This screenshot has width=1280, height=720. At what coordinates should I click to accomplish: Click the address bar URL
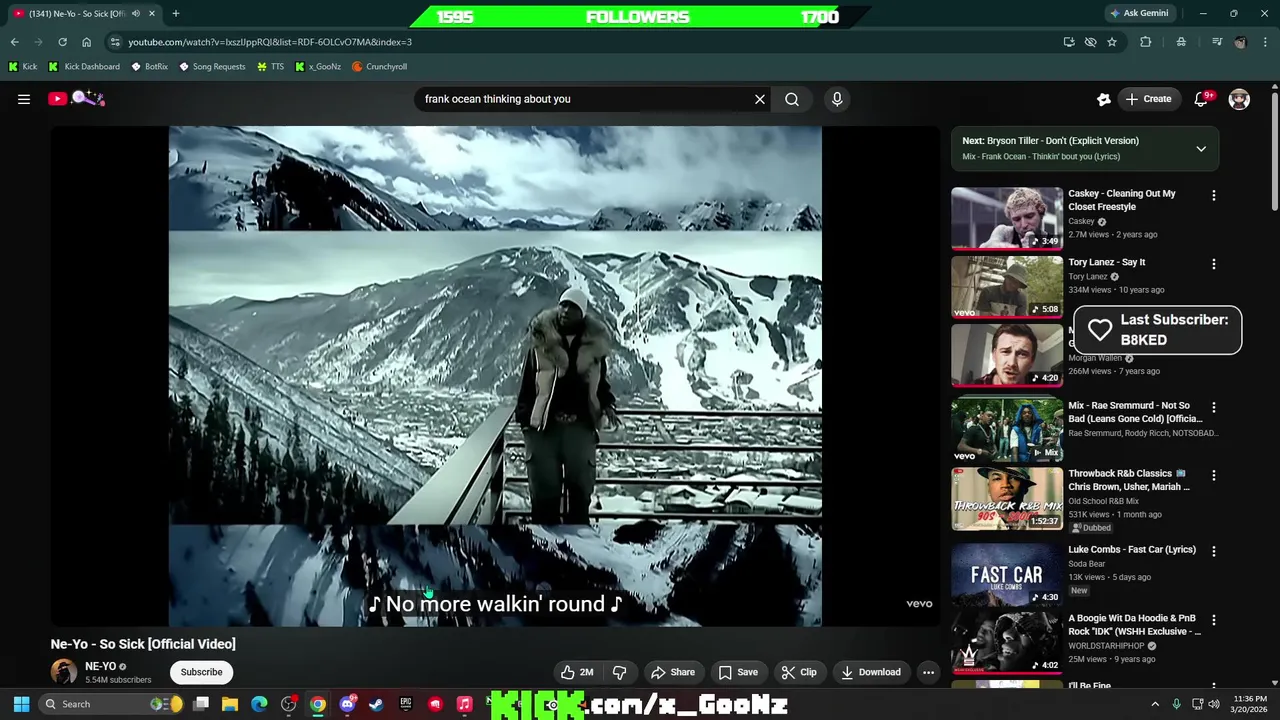(x=270, y=42)
